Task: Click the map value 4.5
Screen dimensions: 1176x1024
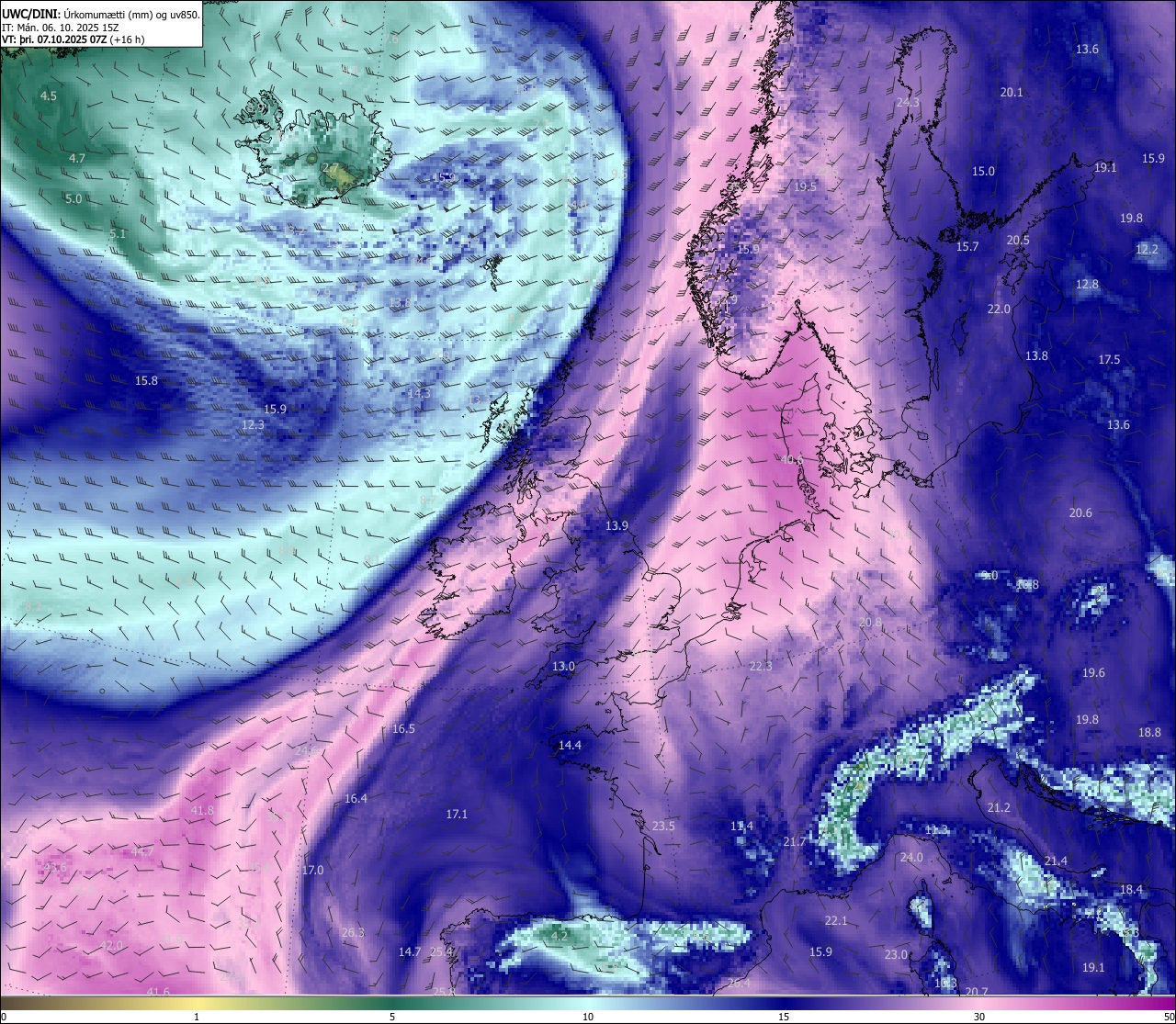Action: click(49, 96)
